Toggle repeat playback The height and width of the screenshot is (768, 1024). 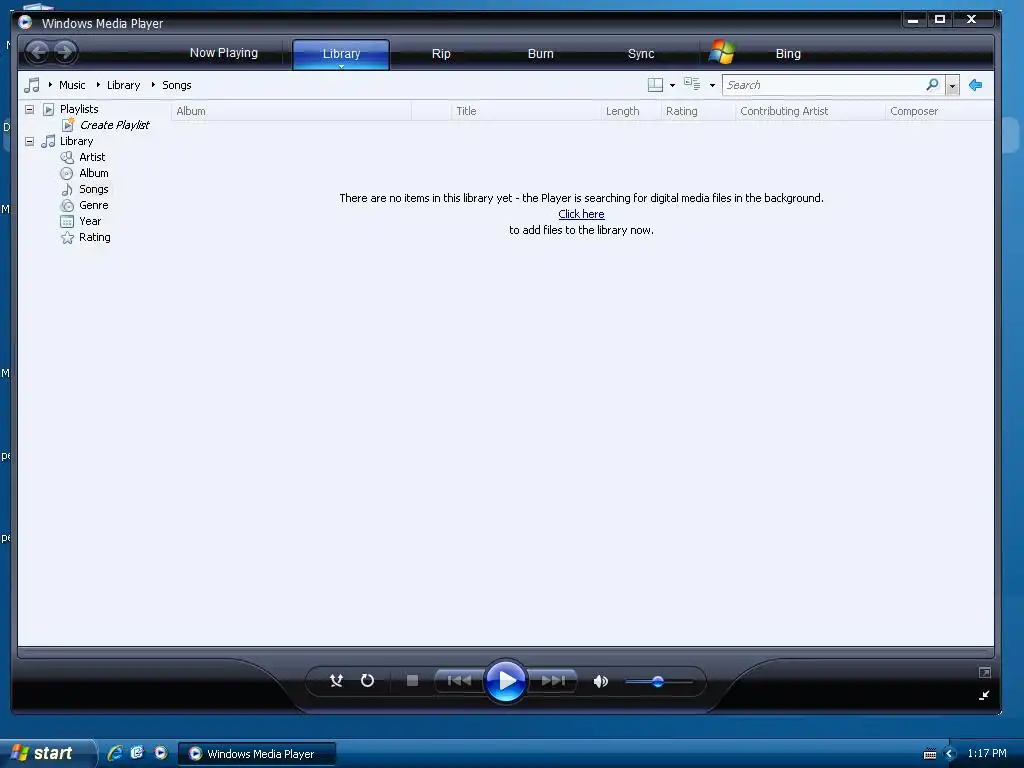pos(368,681)
